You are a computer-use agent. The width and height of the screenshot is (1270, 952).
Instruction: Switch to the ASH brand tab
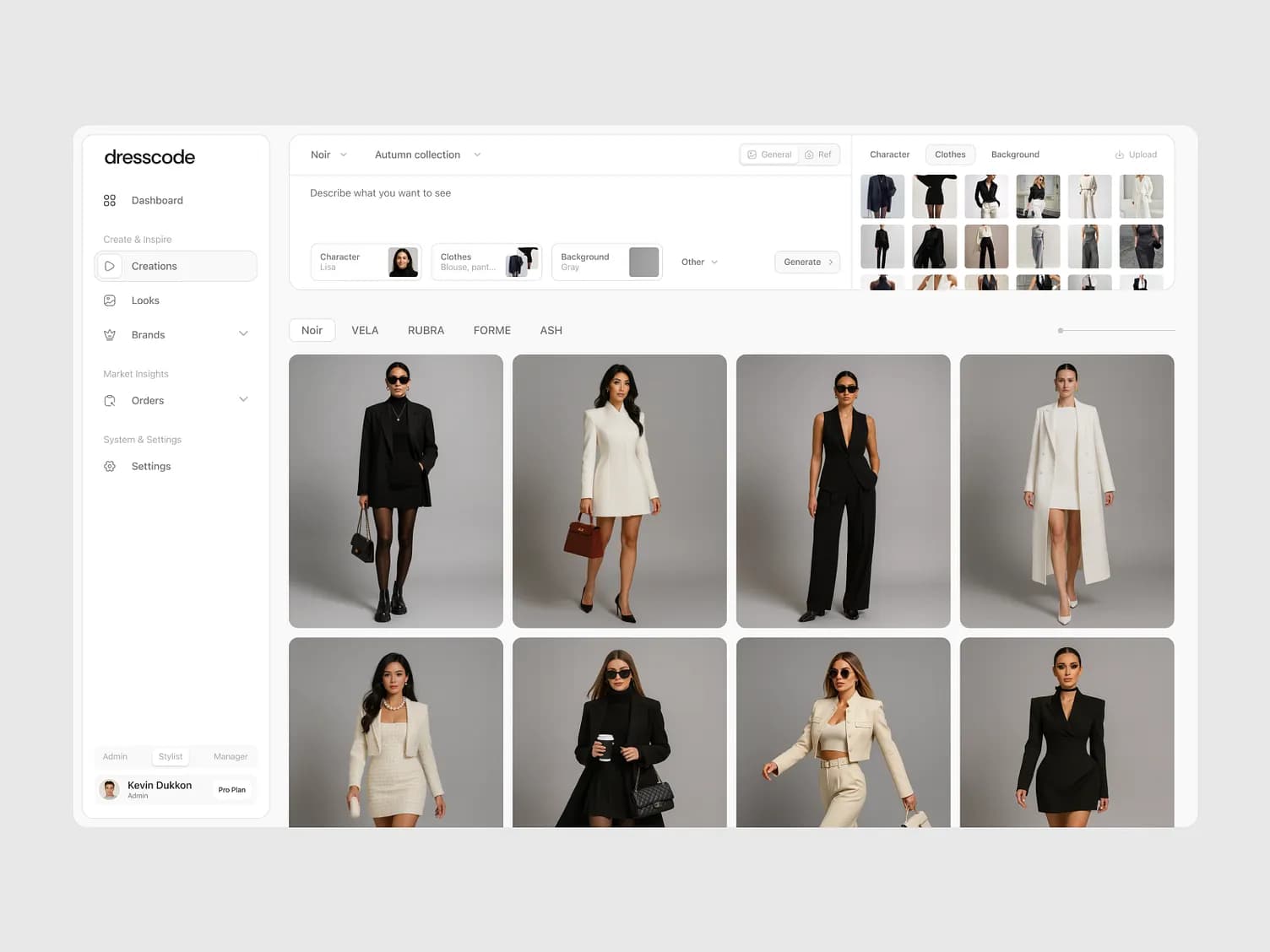[x=551, y=330]
